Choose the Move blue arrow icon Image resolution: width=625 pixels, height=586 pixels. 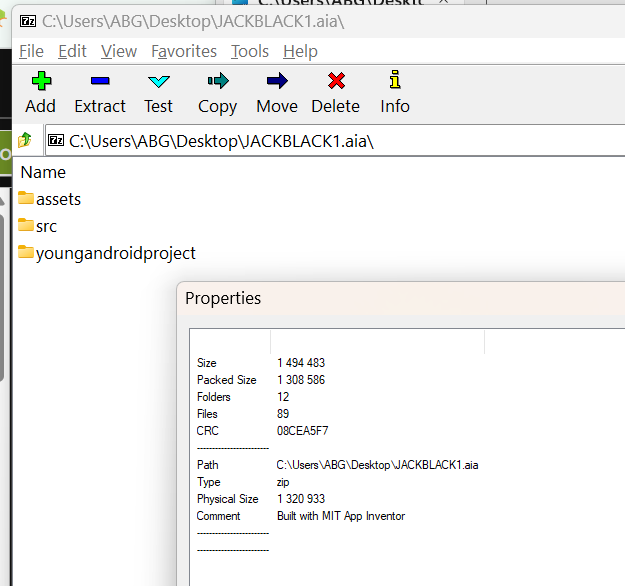point(277,81)
